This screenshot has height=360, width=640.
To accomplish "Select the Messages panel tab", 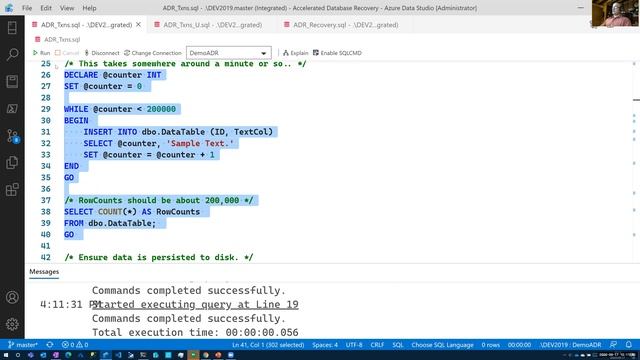I will click(x=44, y=271).
